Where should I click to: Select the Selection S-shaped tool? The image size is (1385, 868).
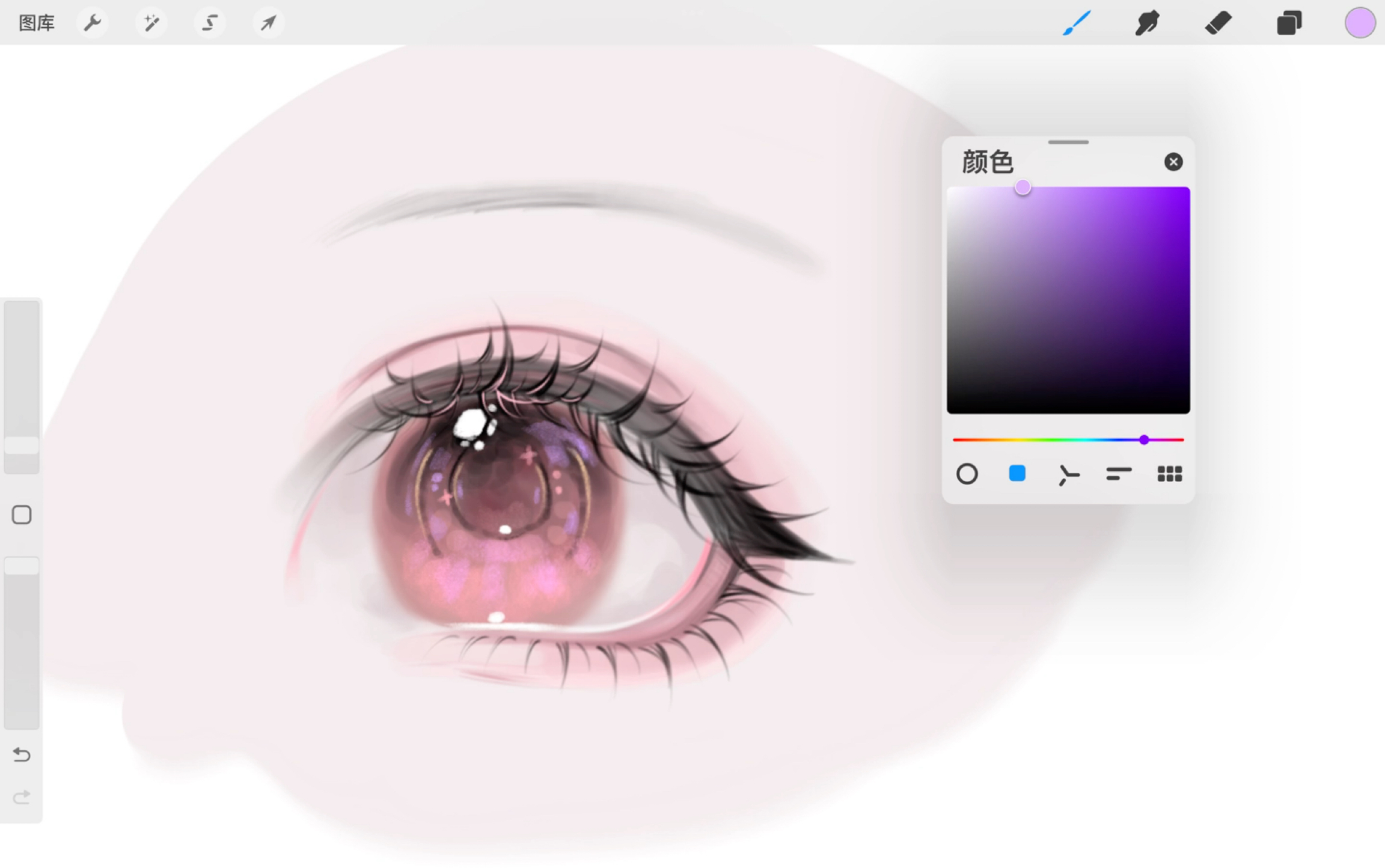point(209,23)
